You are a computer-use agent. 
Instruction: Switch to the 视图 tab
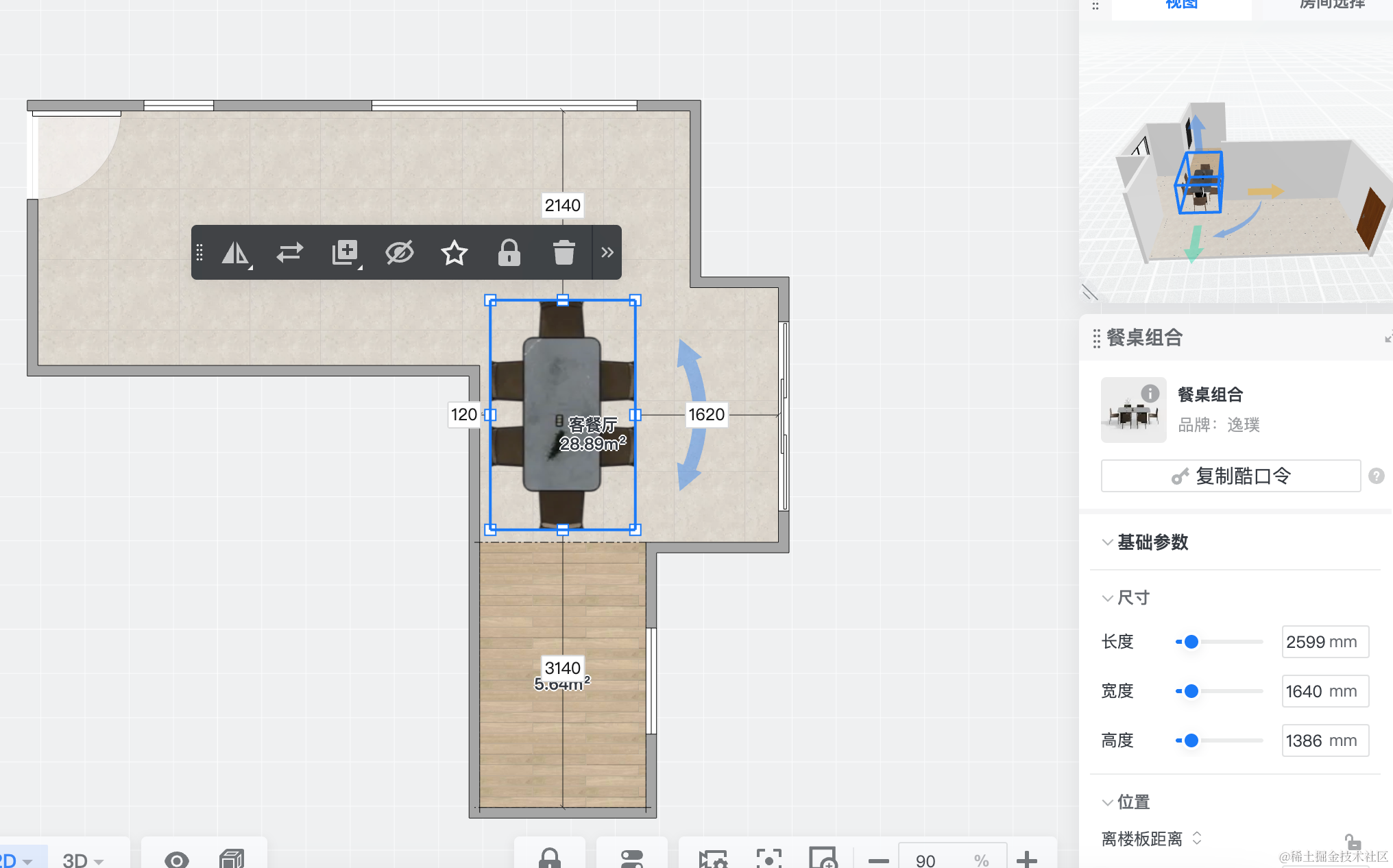pyautogui.click(x=1181, y=5)
